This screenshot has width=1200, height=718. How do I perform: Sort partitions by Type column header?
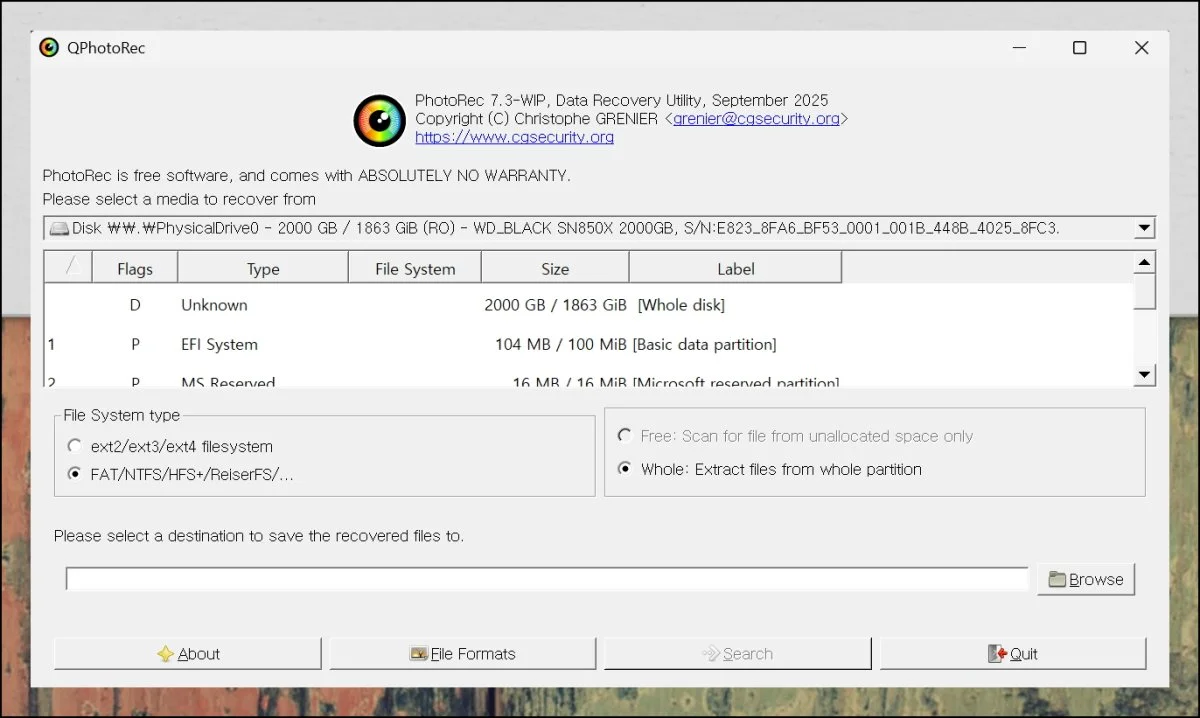coord(263,269)
